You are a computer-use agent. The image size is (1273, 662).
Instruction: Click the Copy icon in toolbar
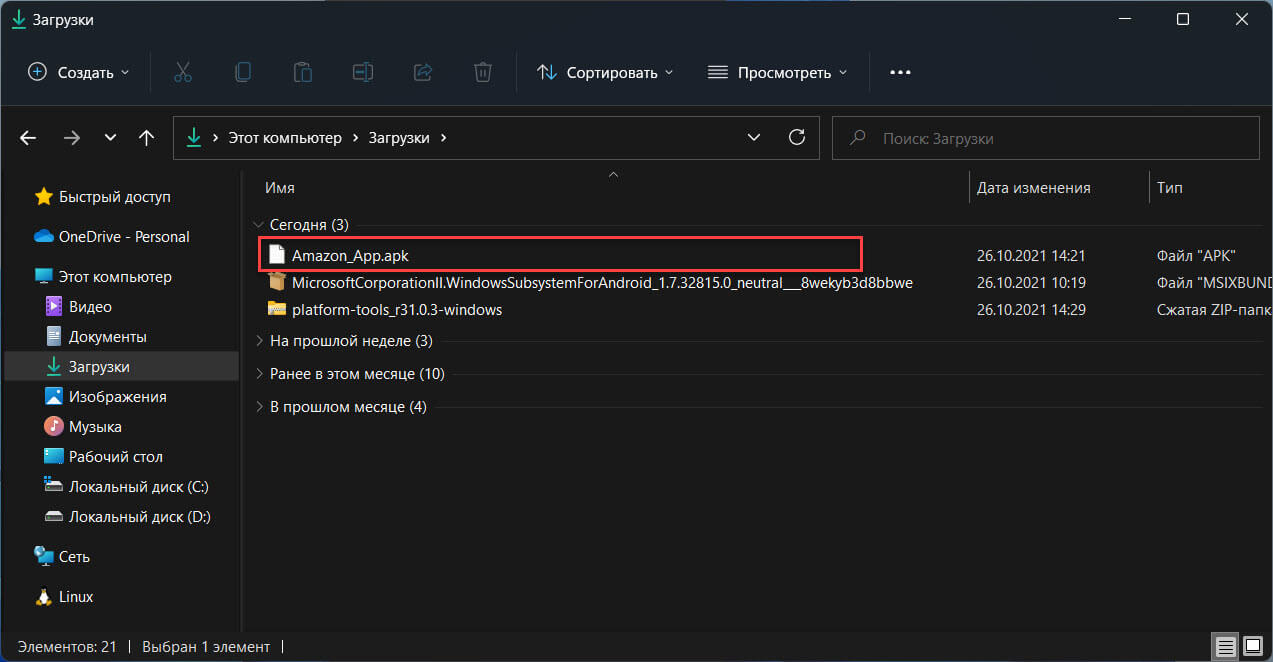[x=242, y=72]
